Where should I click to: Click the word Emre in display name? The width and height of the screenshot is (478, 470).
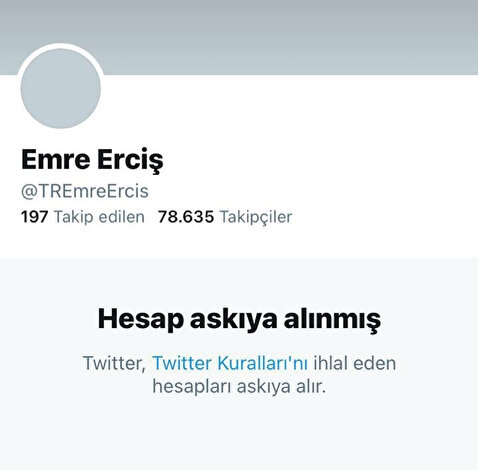point(56,159)
